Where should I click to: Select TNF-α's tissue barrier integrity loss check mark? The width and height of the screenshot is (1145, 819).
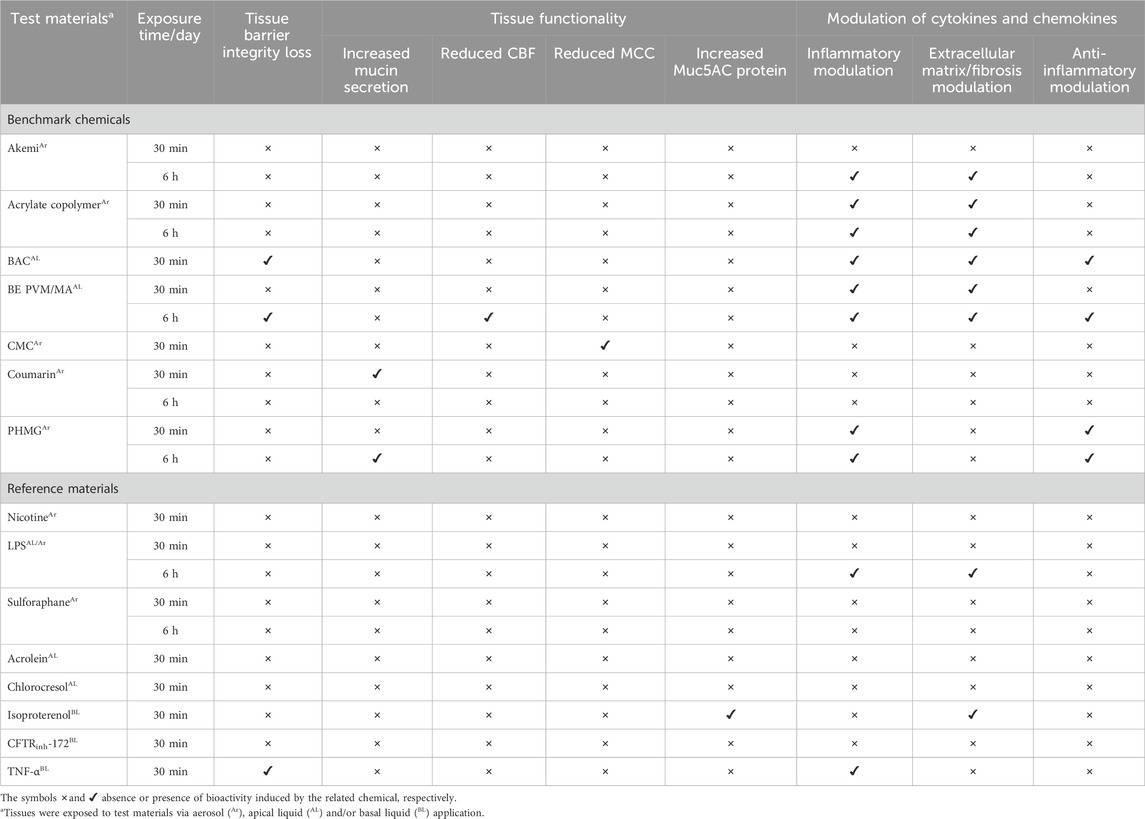(x=268, y=771)
